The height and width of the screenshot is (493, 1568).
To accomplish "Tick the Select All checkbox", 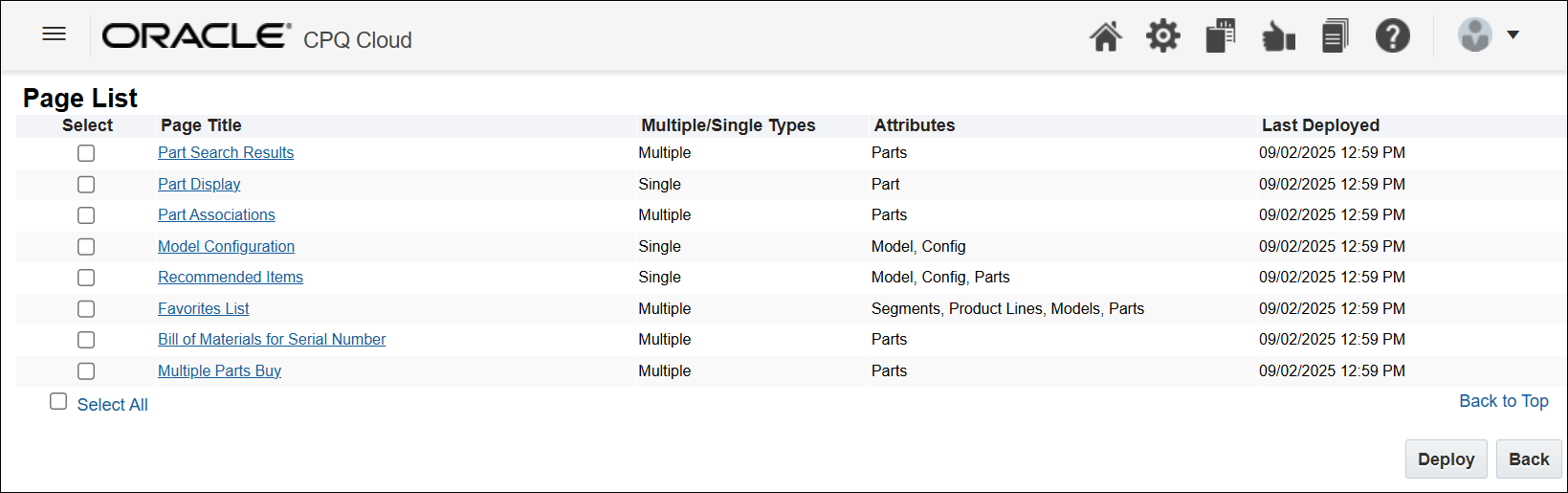I will [x=58, y=402].
